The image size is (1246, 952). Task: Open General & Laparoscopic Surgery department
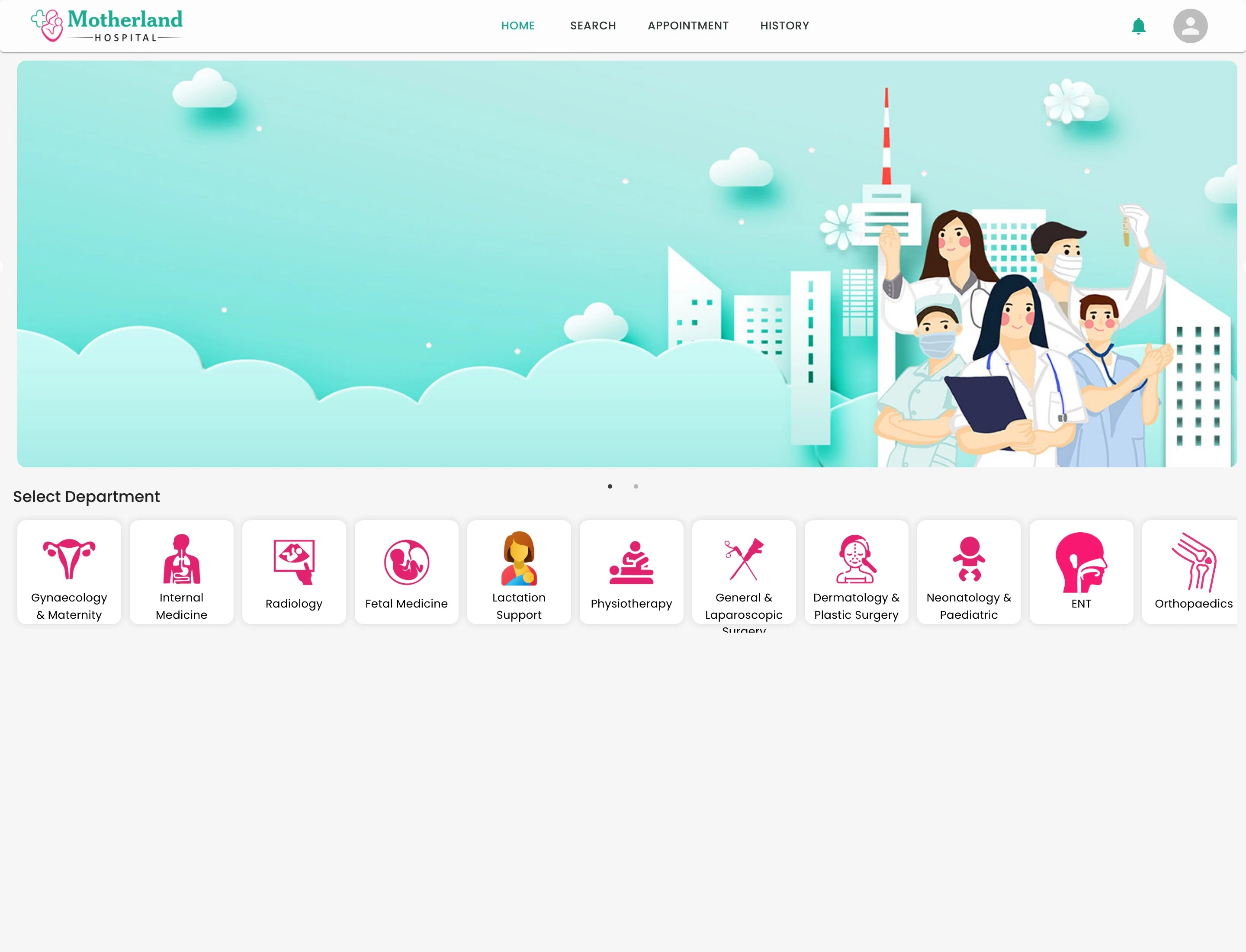pos(744,572)
